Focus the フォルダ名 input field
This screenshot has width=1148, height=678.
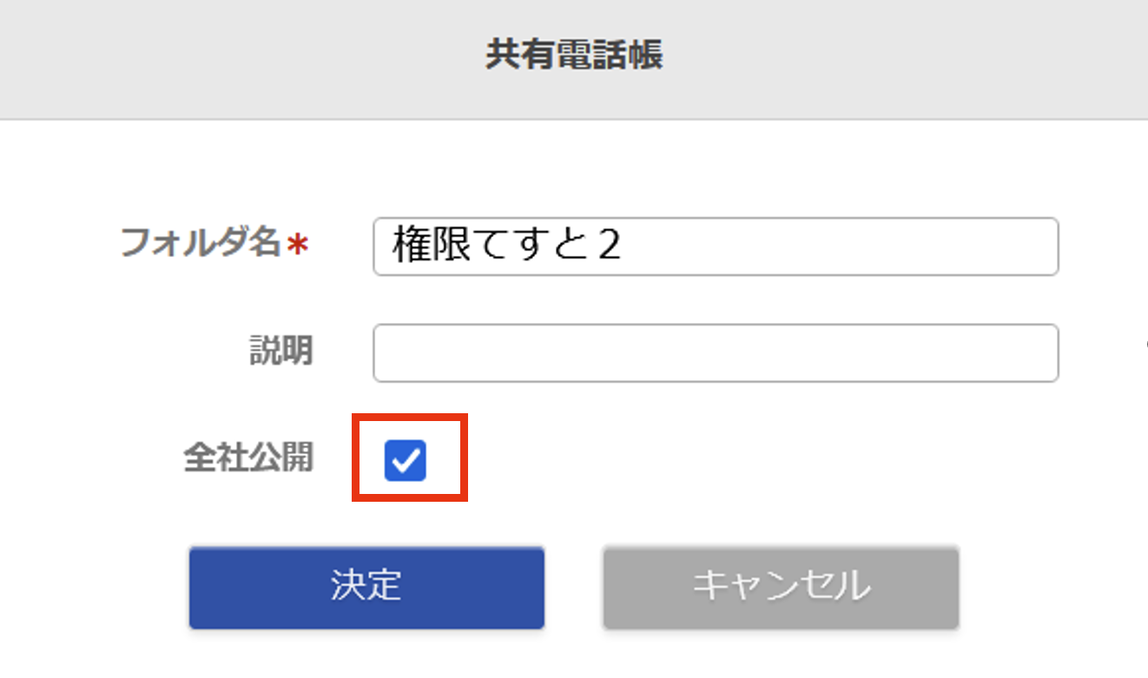coord(714,246)
